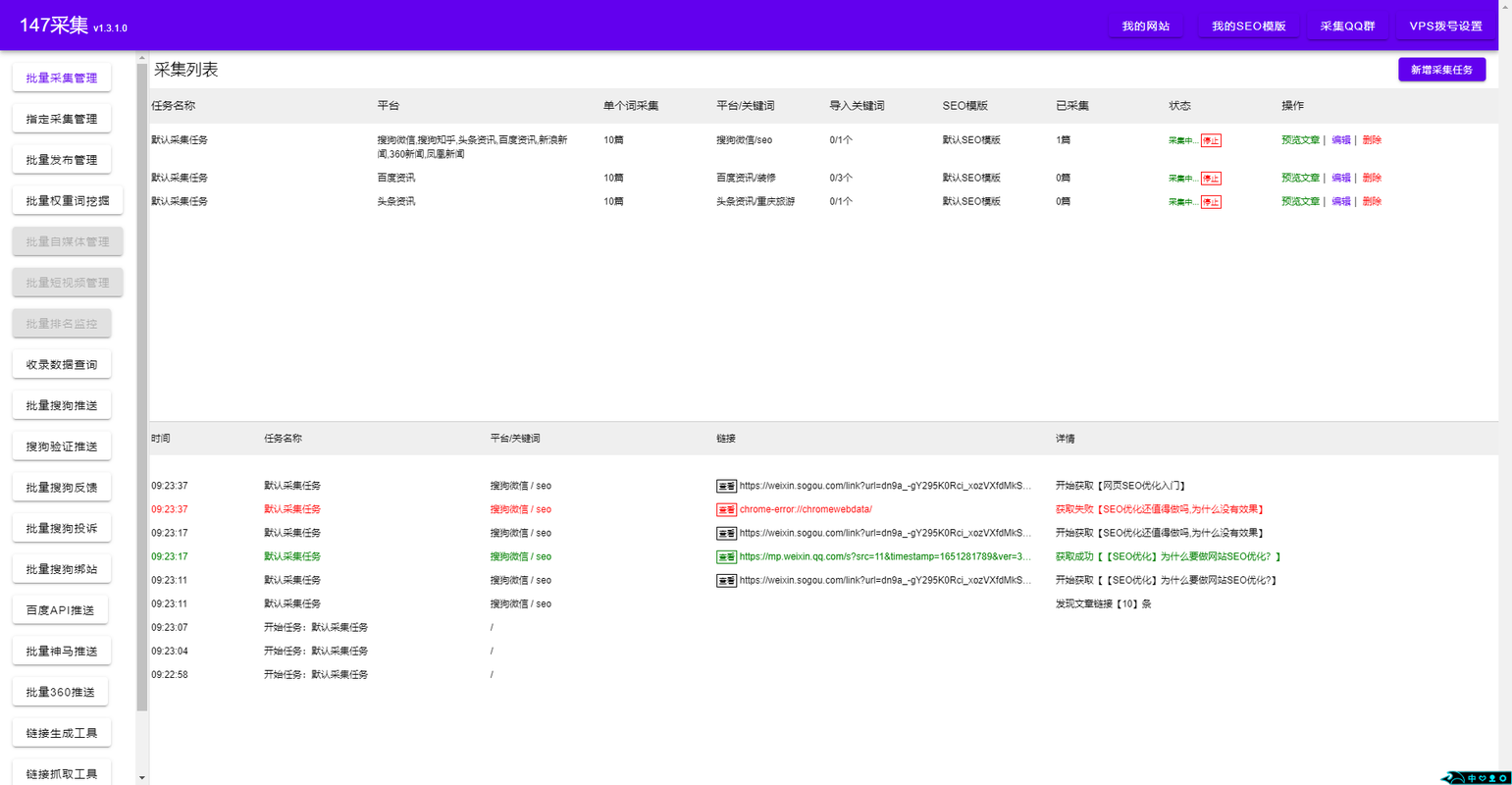Screen dimensions: 1512x785
Task: Click 获取成功【【SEO优化】 detail text
Action: click(x=1169, y=556)
